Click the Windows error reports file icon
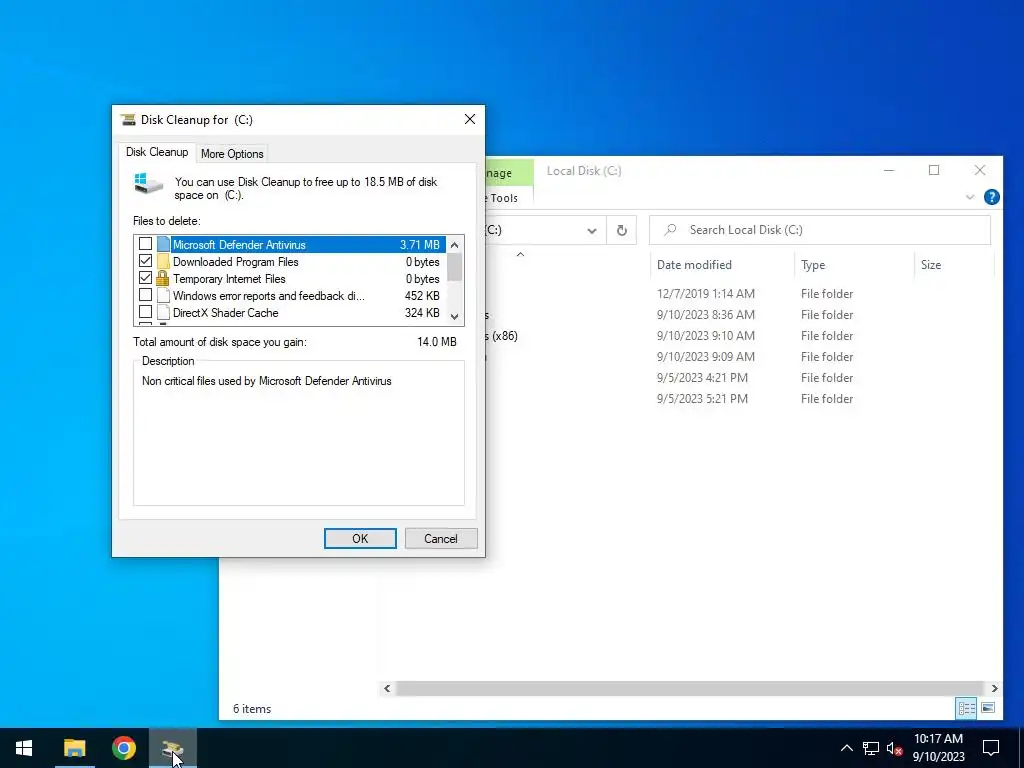Image resolution: width=1024 pixels, height=768 pixels. point(163,295)
